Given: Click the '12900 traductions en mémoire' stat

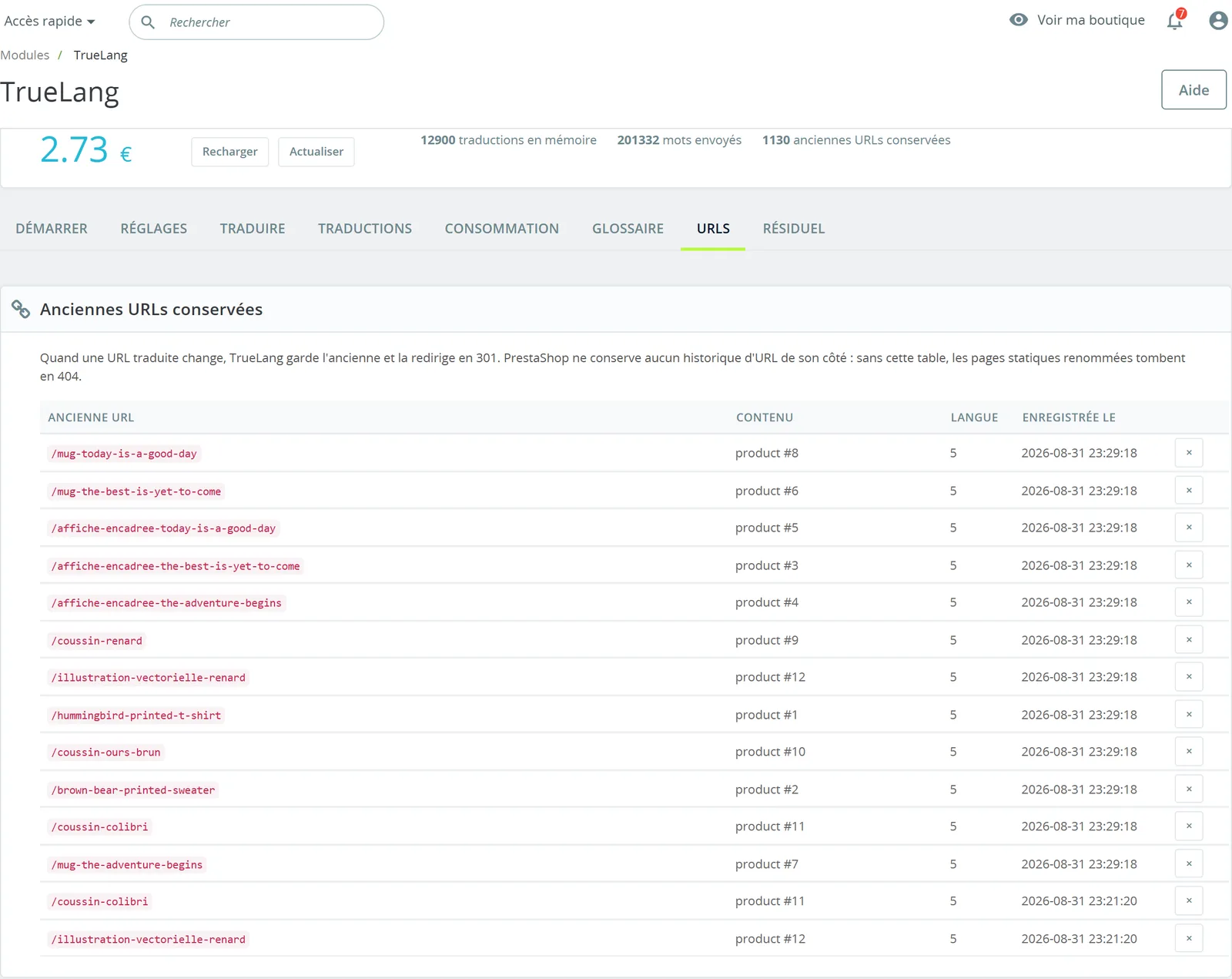Looking at the screenshot, I should (508, 140).
